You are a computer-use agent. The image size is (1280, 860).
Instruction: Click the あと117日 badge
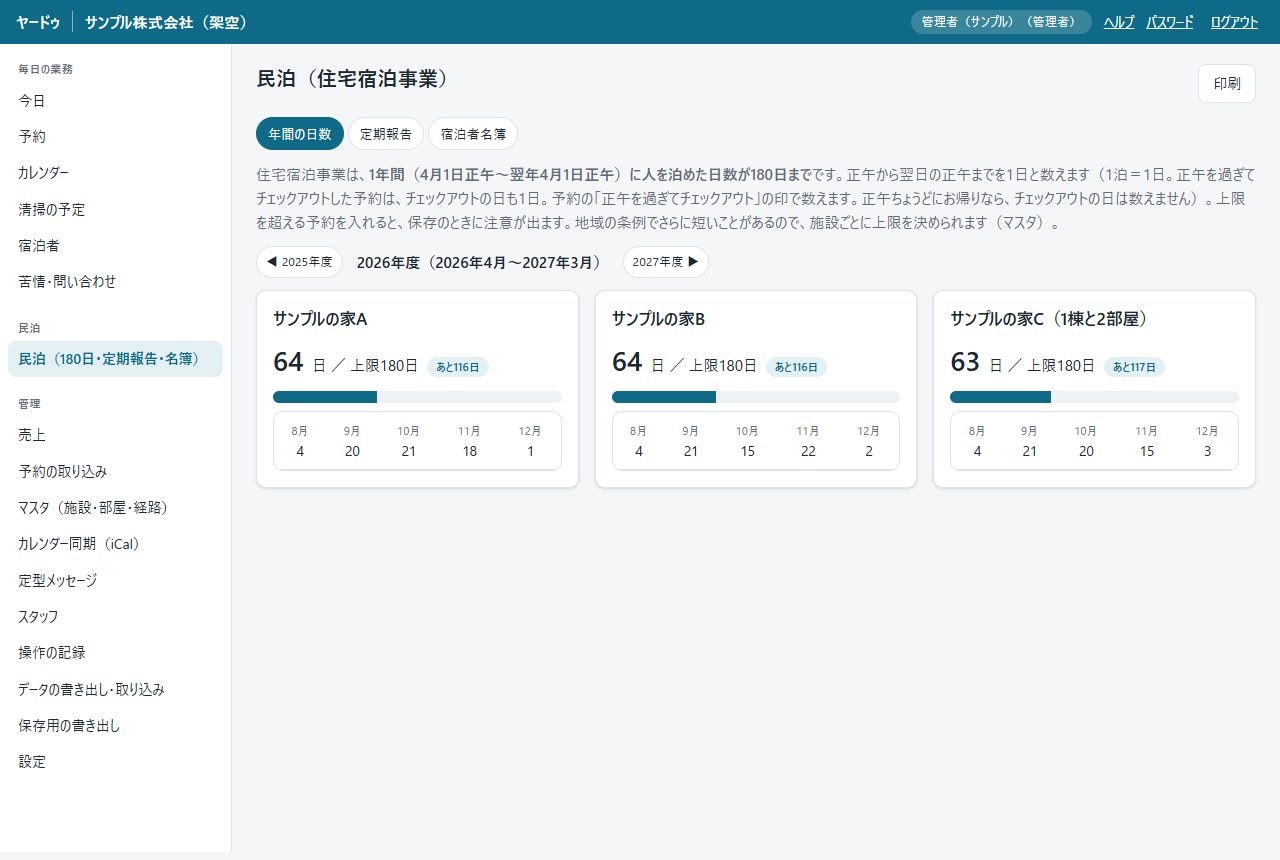coord(1134,367)
